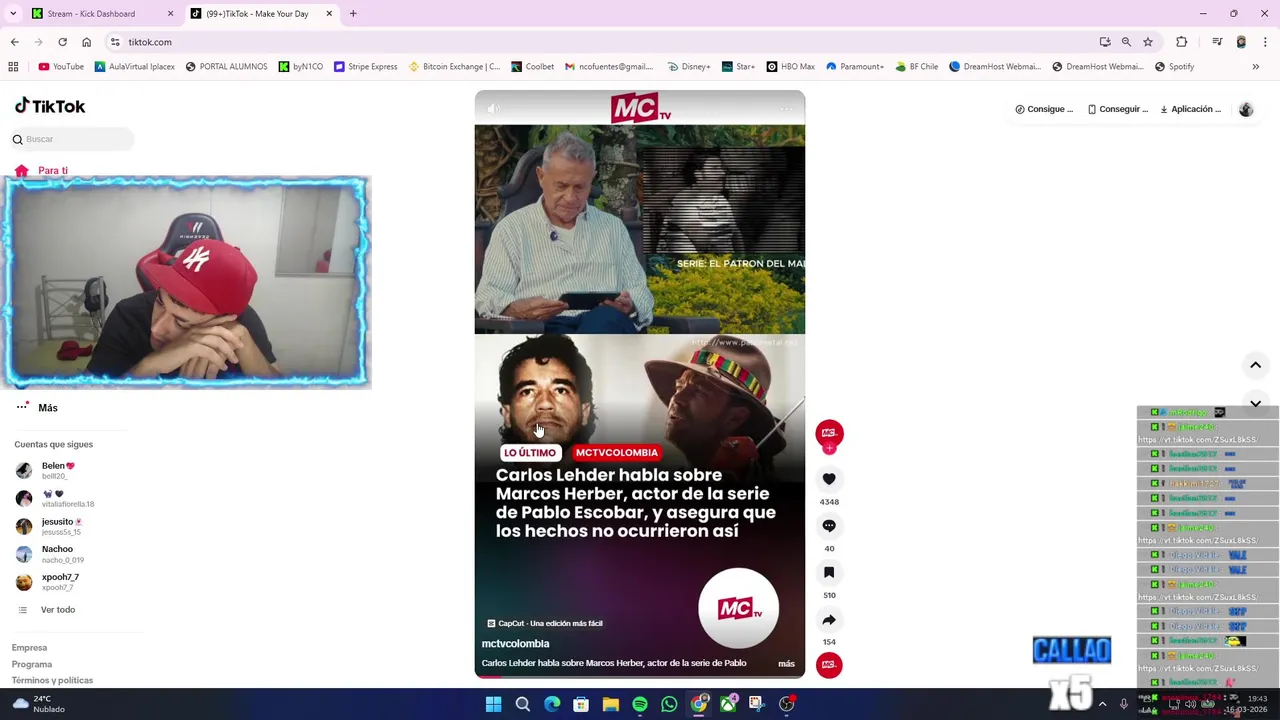Open the spinning sound disc icon
The height and width of the screenshot is (720, 1280).
pyautogui.click(x=829, y=665)
